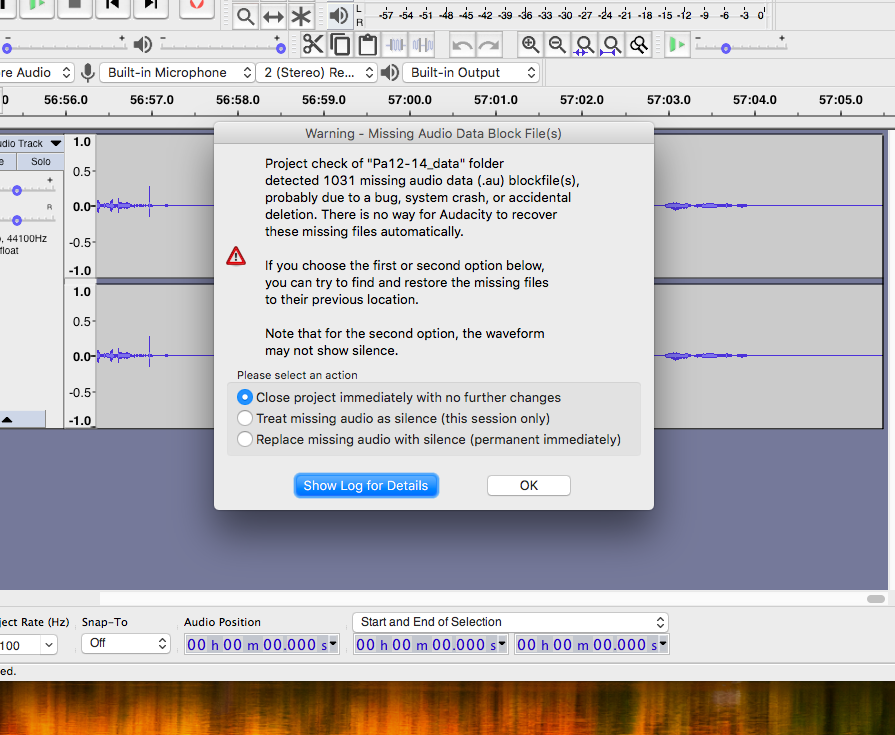Select the Time Shift tool
This screenshot has width=895, height=735.
271,16
